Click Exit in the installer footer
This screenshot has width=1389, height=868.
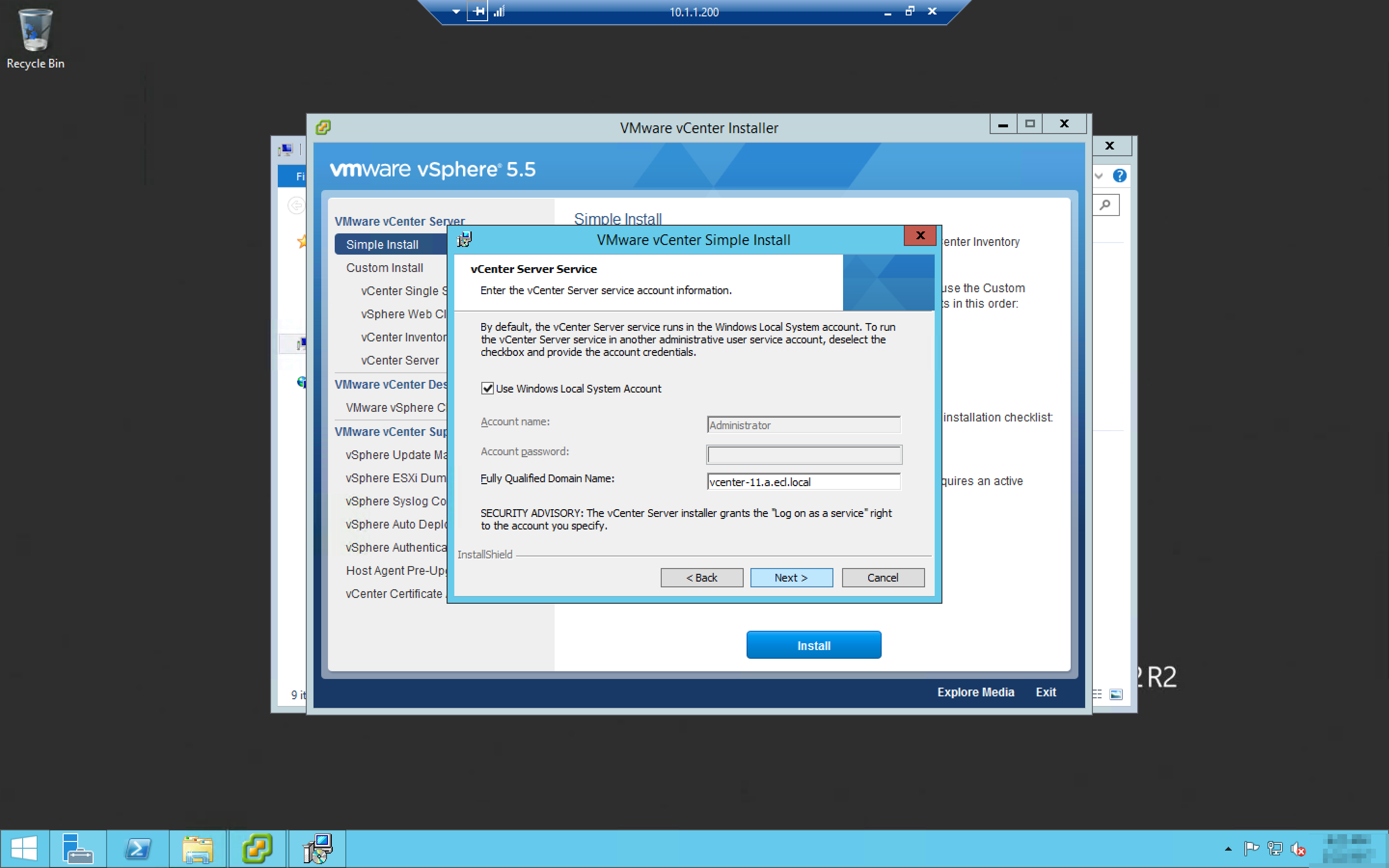pos(1046,692)
